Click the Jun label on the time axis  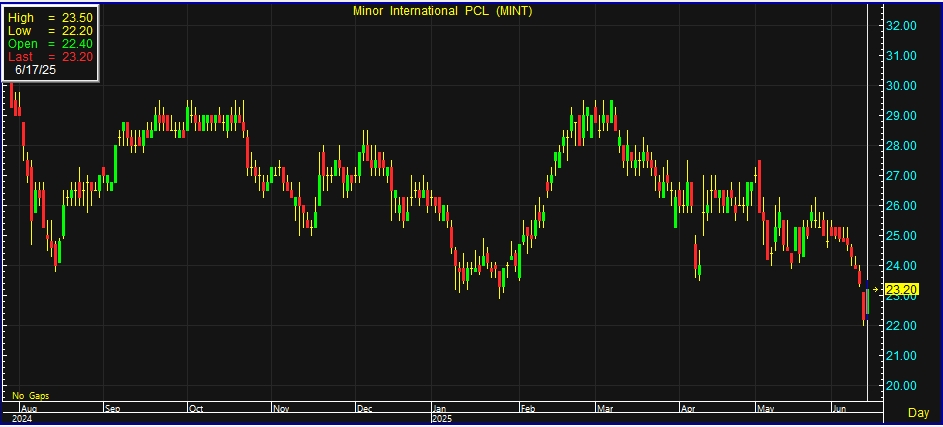[841, 409]
